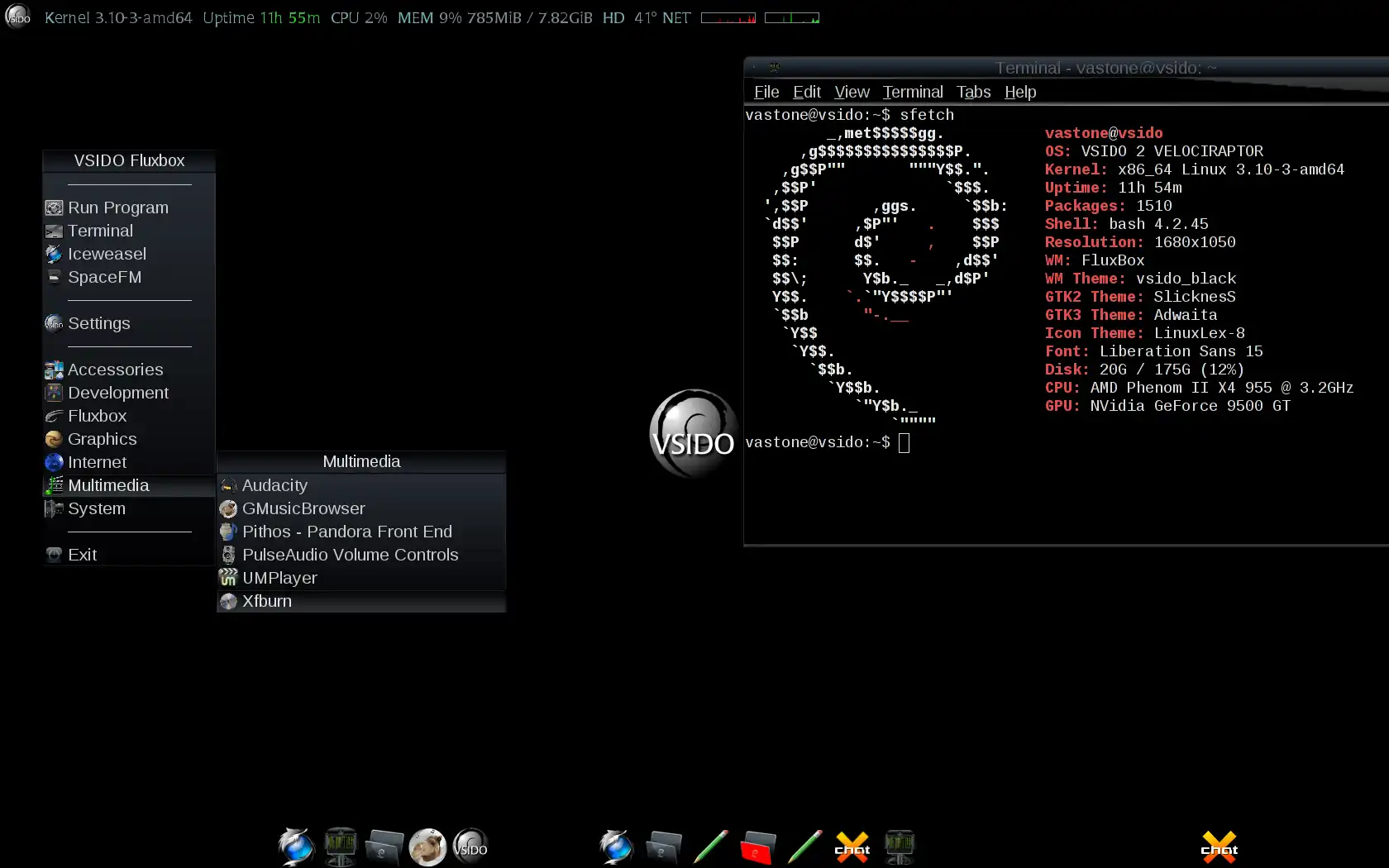Open the folder icon next to the camel icon
This screenshot has width=1389, height=868.
[384, 847]
